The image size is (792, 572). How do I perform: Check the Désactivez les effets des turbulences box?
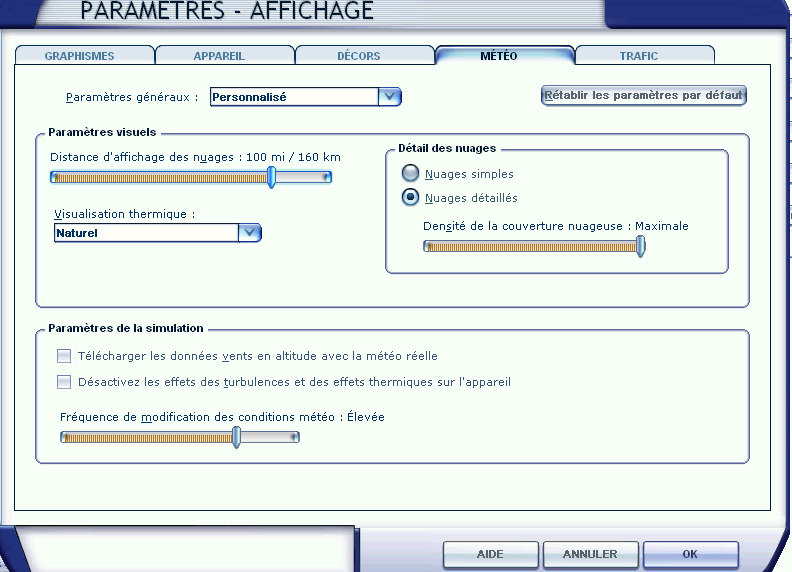[64, 382]
